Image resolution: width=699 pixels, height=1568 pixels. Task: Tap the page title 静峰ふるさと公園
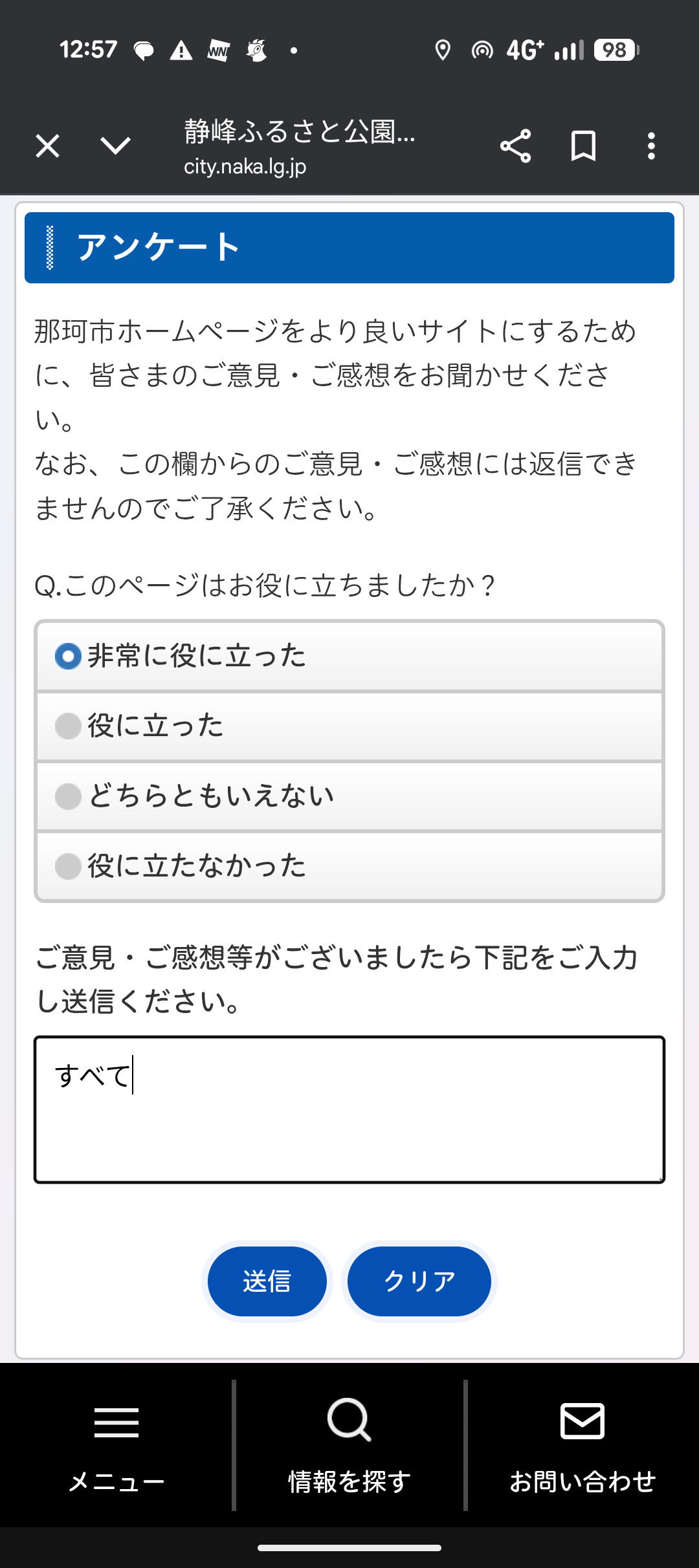point(299,131)
